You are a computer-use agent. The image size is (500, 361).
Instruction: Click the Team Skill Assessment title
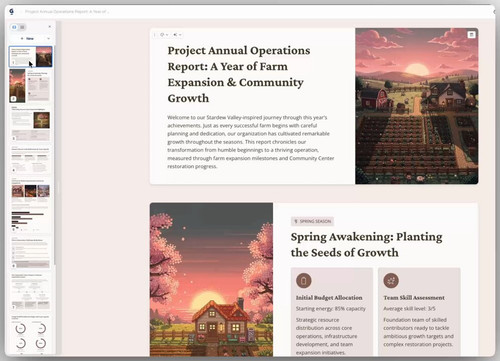click(x=414, y=298)
